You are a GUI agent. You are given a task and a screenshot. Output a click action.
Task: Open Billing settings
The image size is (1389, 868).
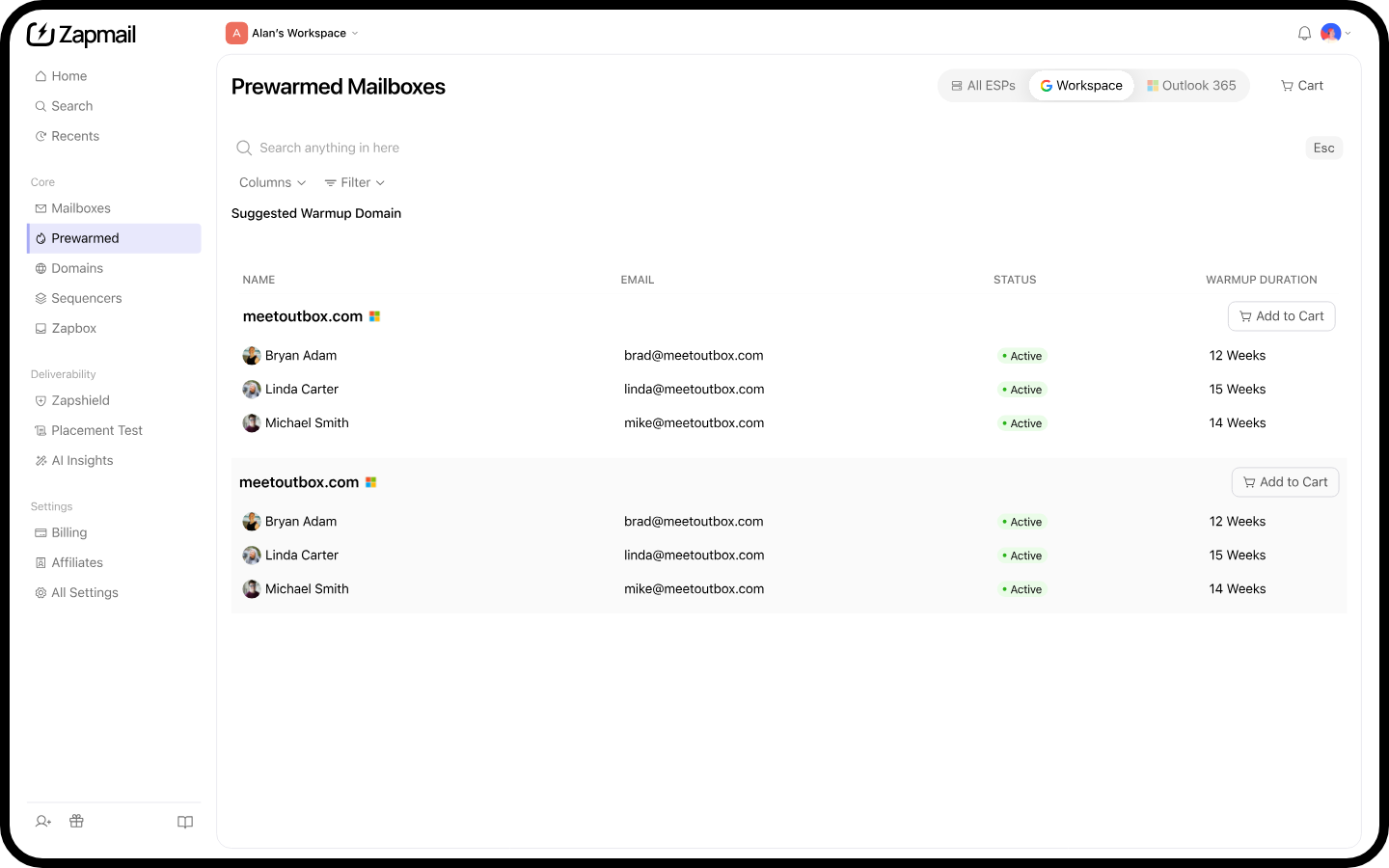(114, 532)
